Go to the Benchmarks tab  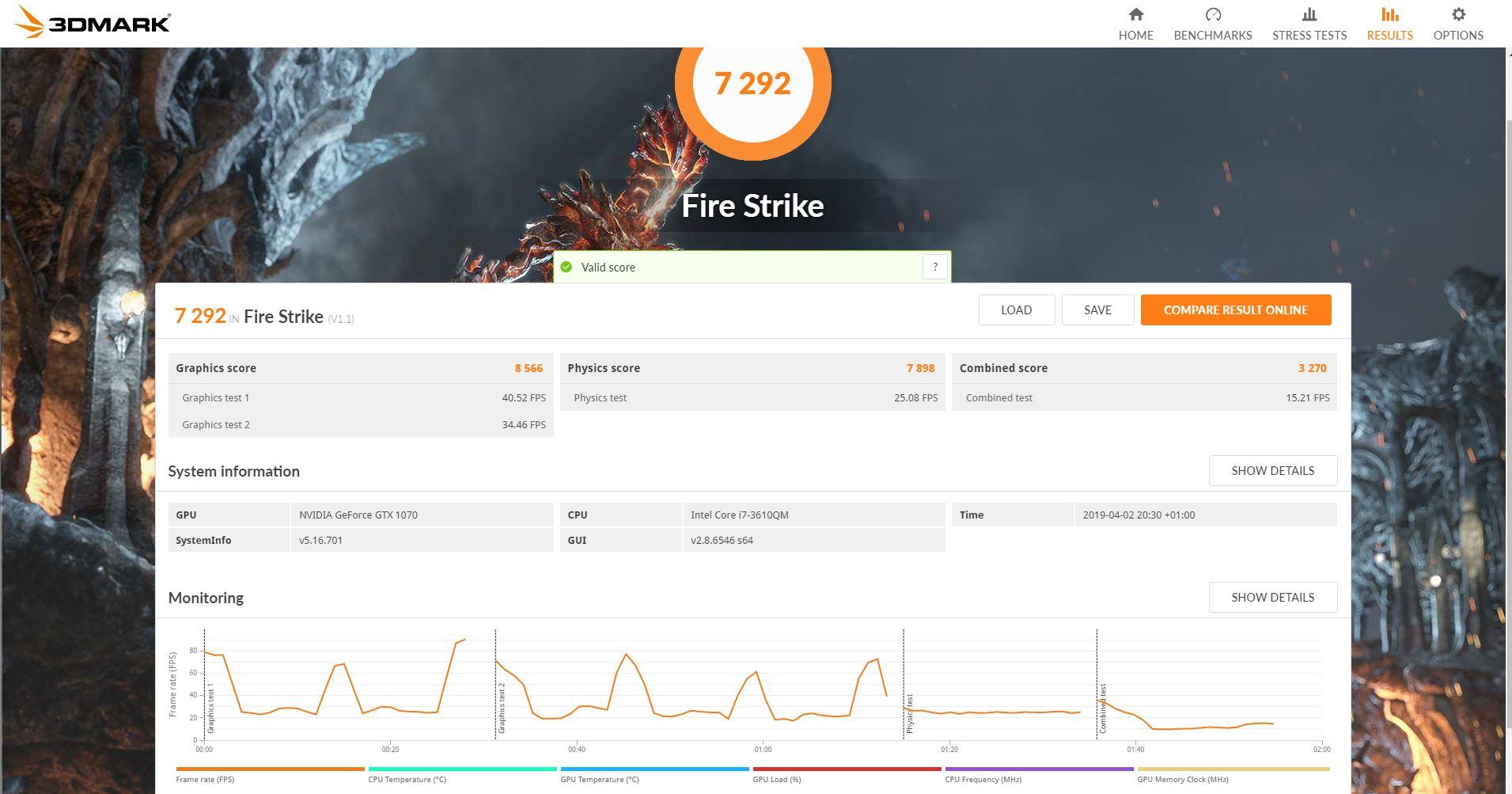click(x=1212, y=24)
